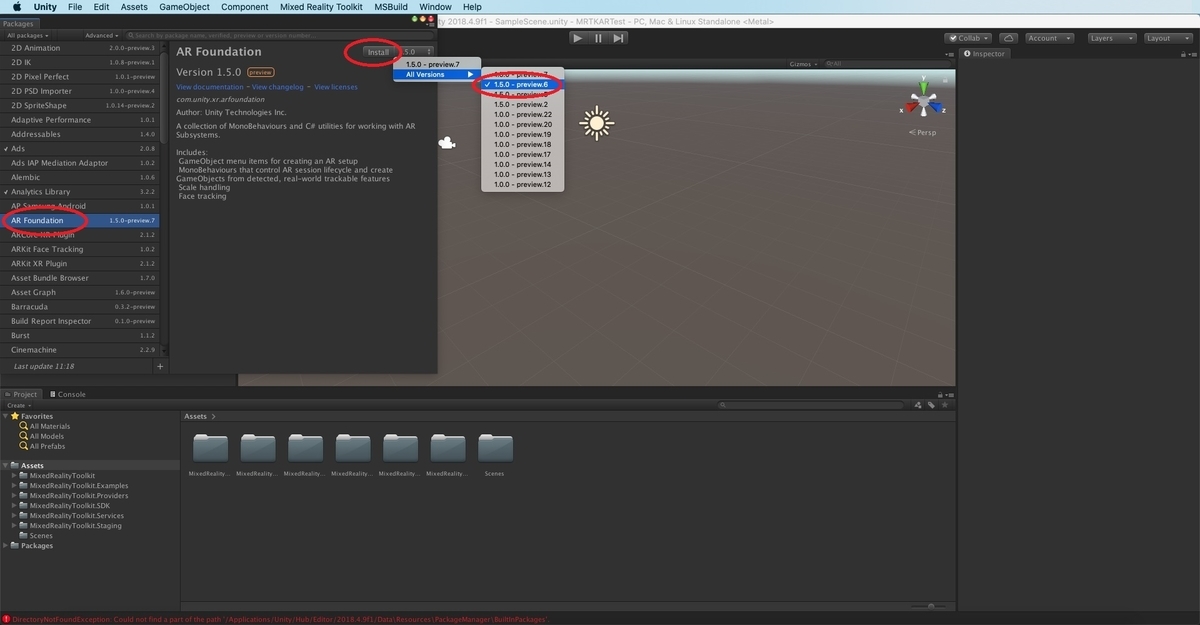The height and width of the screenshot is (625, 1200).
Task: Select the first MixedReality folder thumbnail
Action: click(210, 447)
